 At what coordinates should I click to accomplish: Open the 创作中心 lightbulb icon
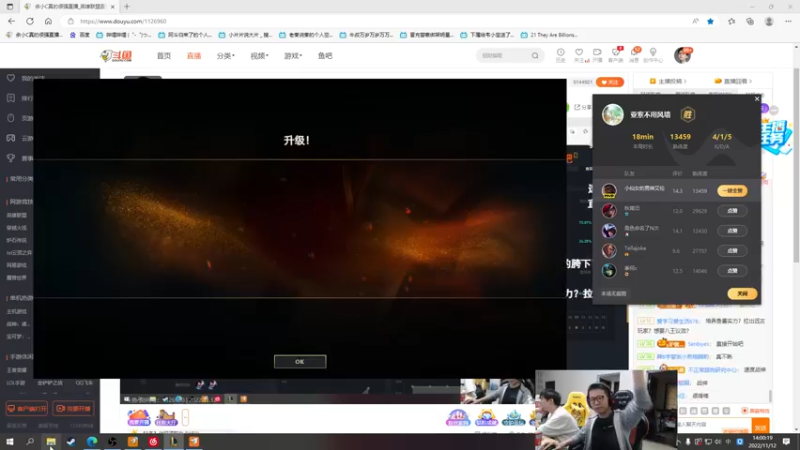click(x=653, y=55)
